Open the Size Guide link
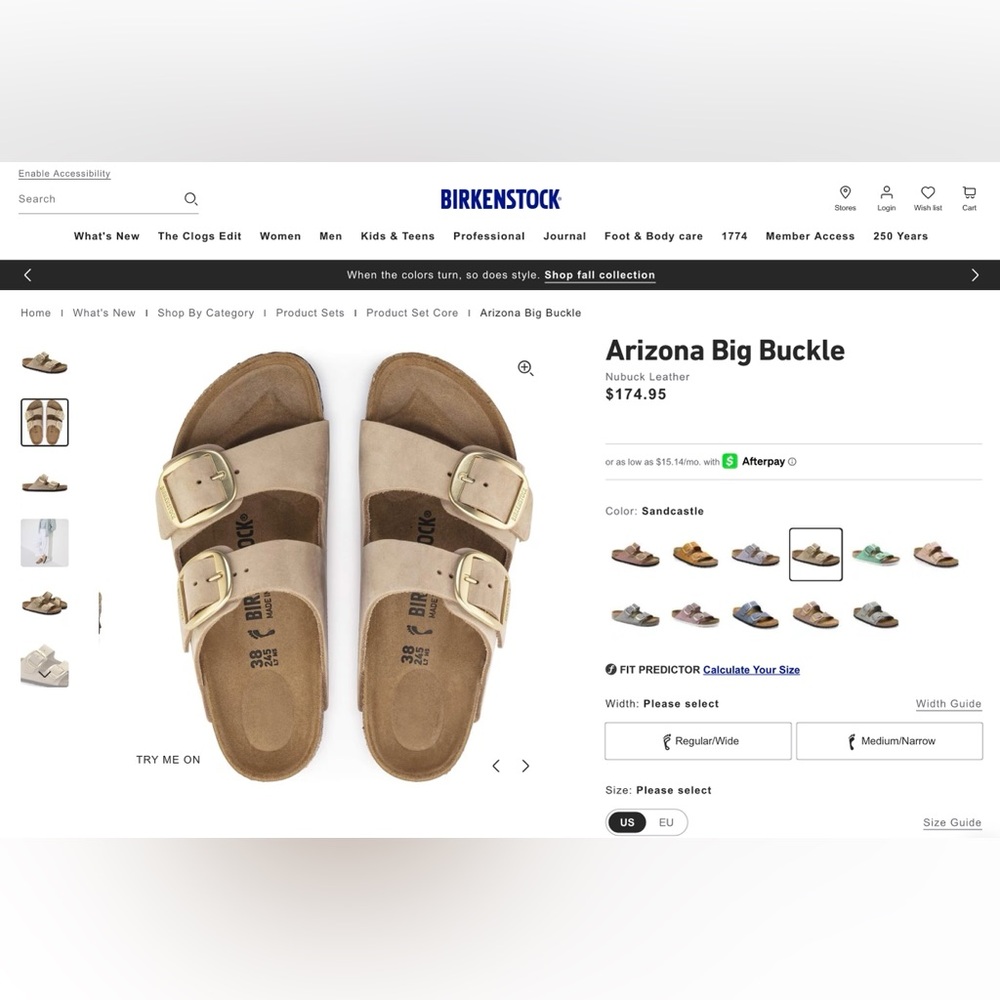Screen dimensions: 1000x1000 (951, 822)
